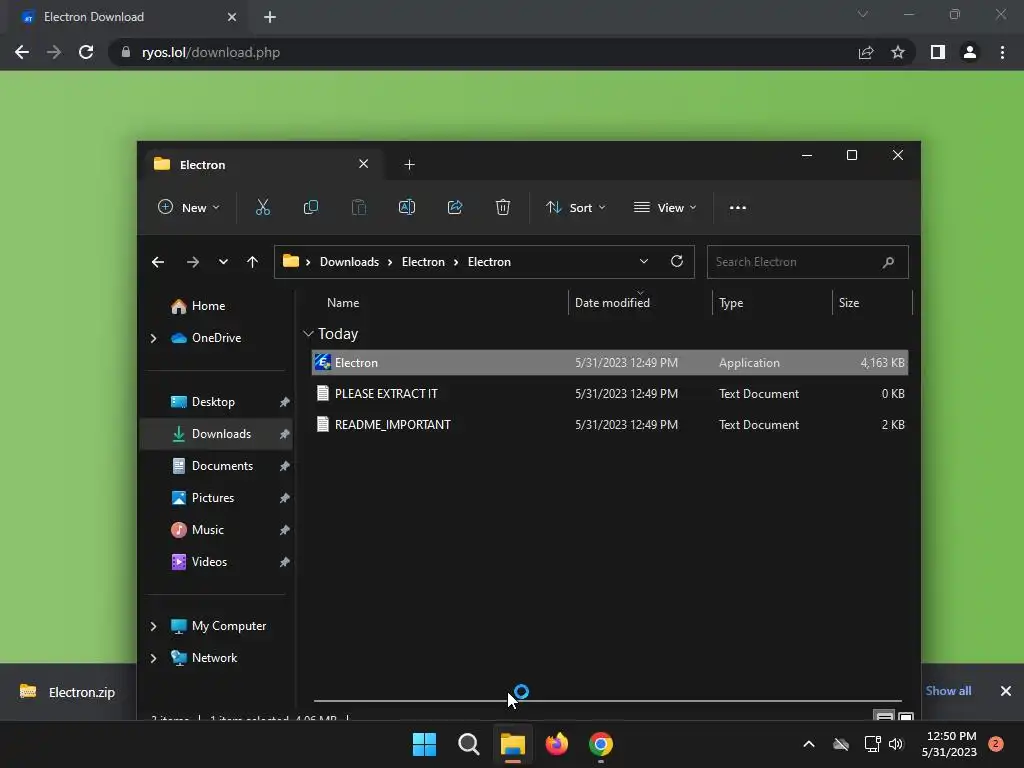Open Chrome three-dot menu
Viewport: 1024px width, 768px height.
click(1002, 52)
